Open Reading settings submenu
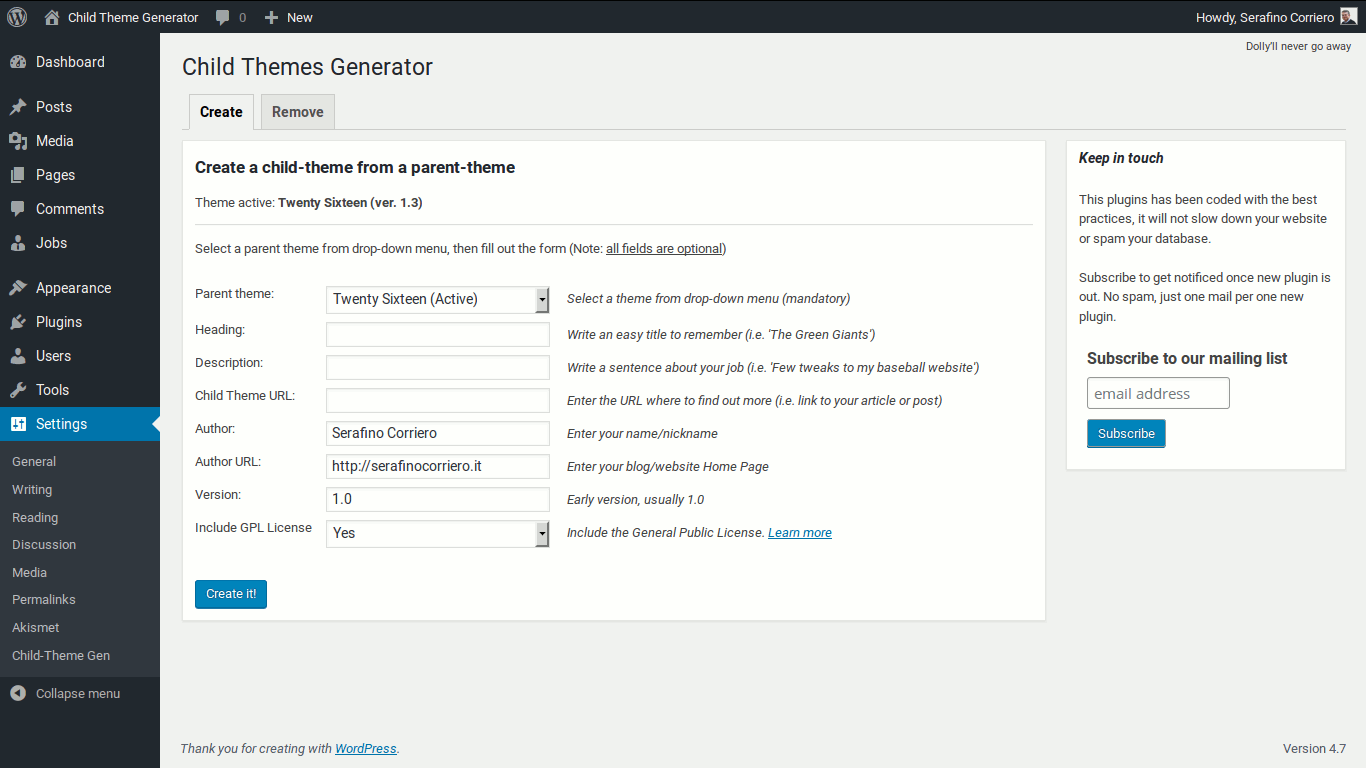Viewport: 1366px width, 768px height. coord(35,518)
